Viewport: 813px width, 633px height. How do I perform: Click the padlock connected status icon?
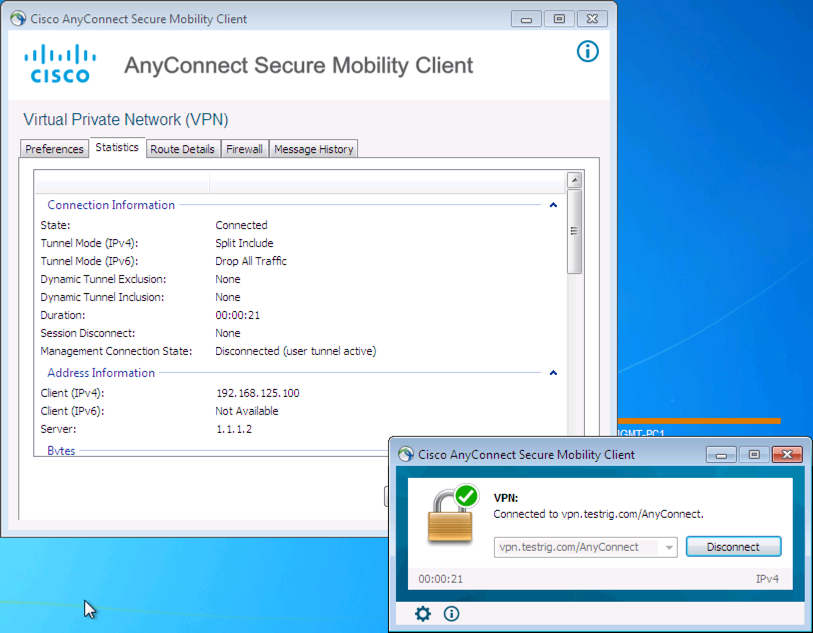[452, 514]
